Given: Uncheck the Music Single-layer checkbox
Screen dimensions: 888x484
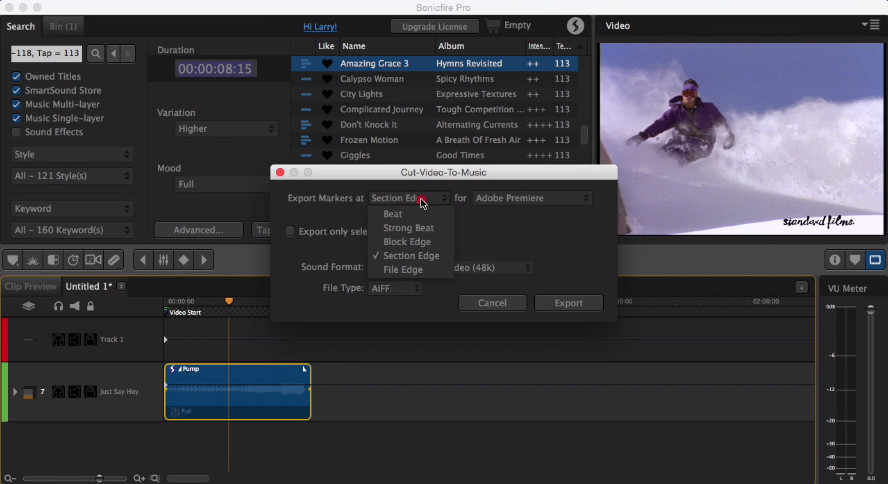Looking at the screenshot, I should click(16, 118).
